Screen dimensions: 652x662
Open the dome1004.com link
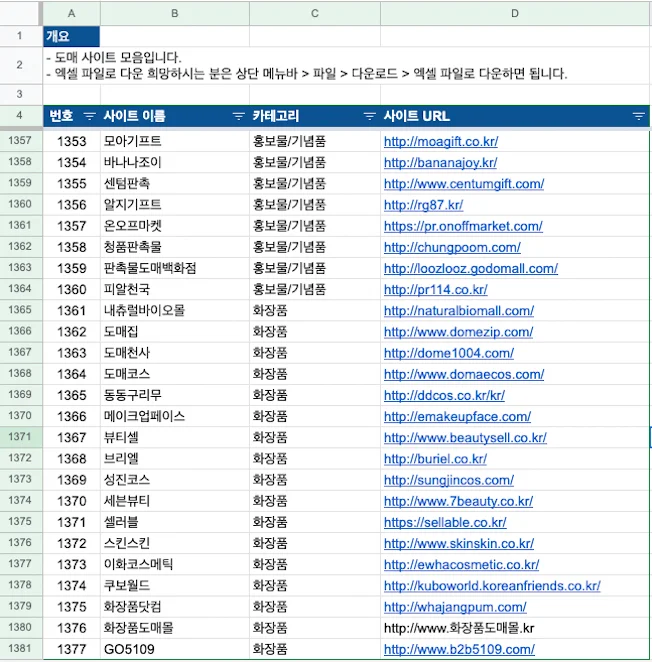click(449, 353)
